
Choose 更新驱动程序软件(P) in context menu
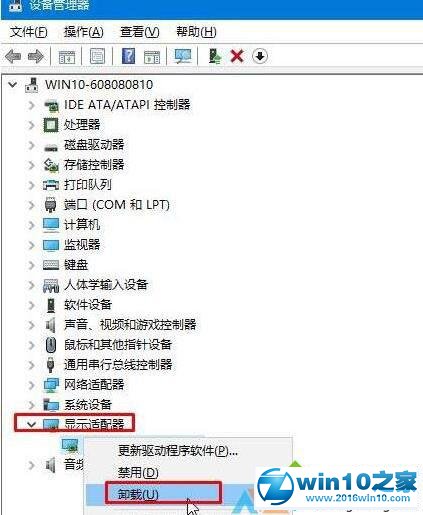[178, 451]
